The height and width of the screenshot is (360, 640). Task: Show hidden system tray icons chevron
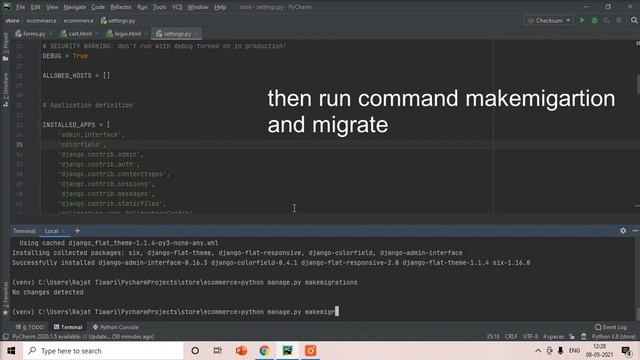tap(538, 351)
